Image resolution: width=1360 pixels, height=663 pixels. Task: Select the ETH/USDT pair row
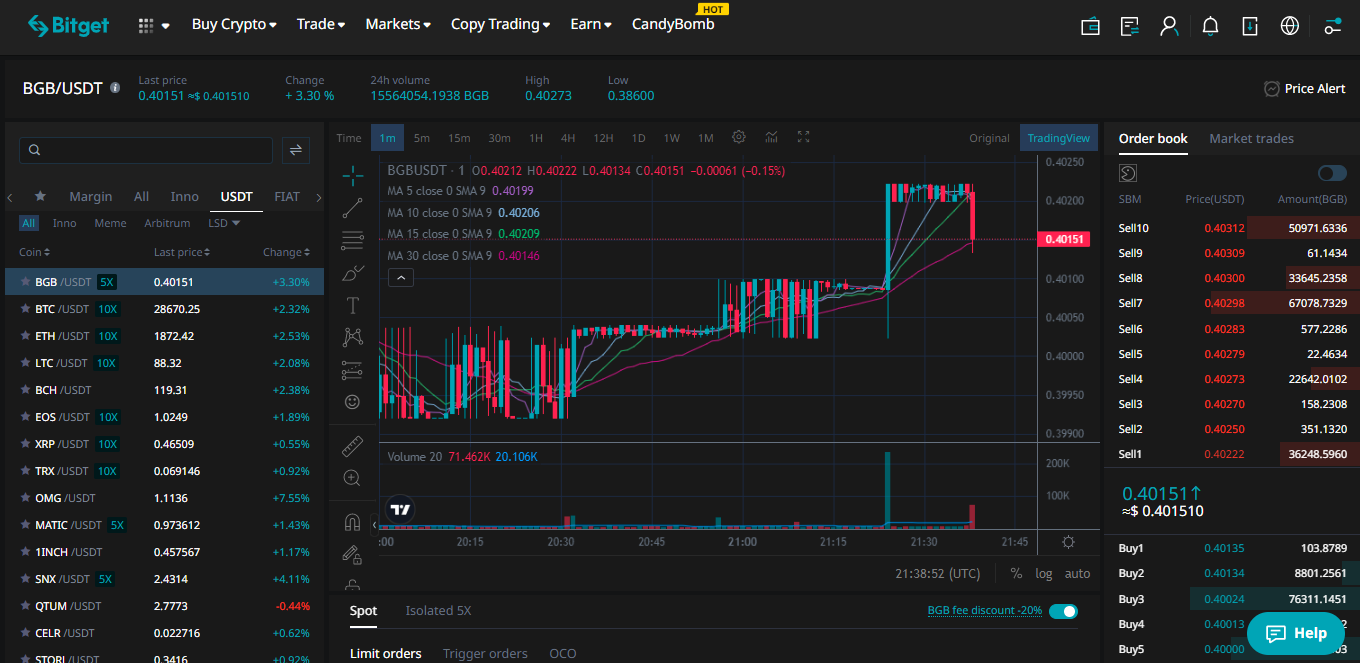[x=165, y=336]
